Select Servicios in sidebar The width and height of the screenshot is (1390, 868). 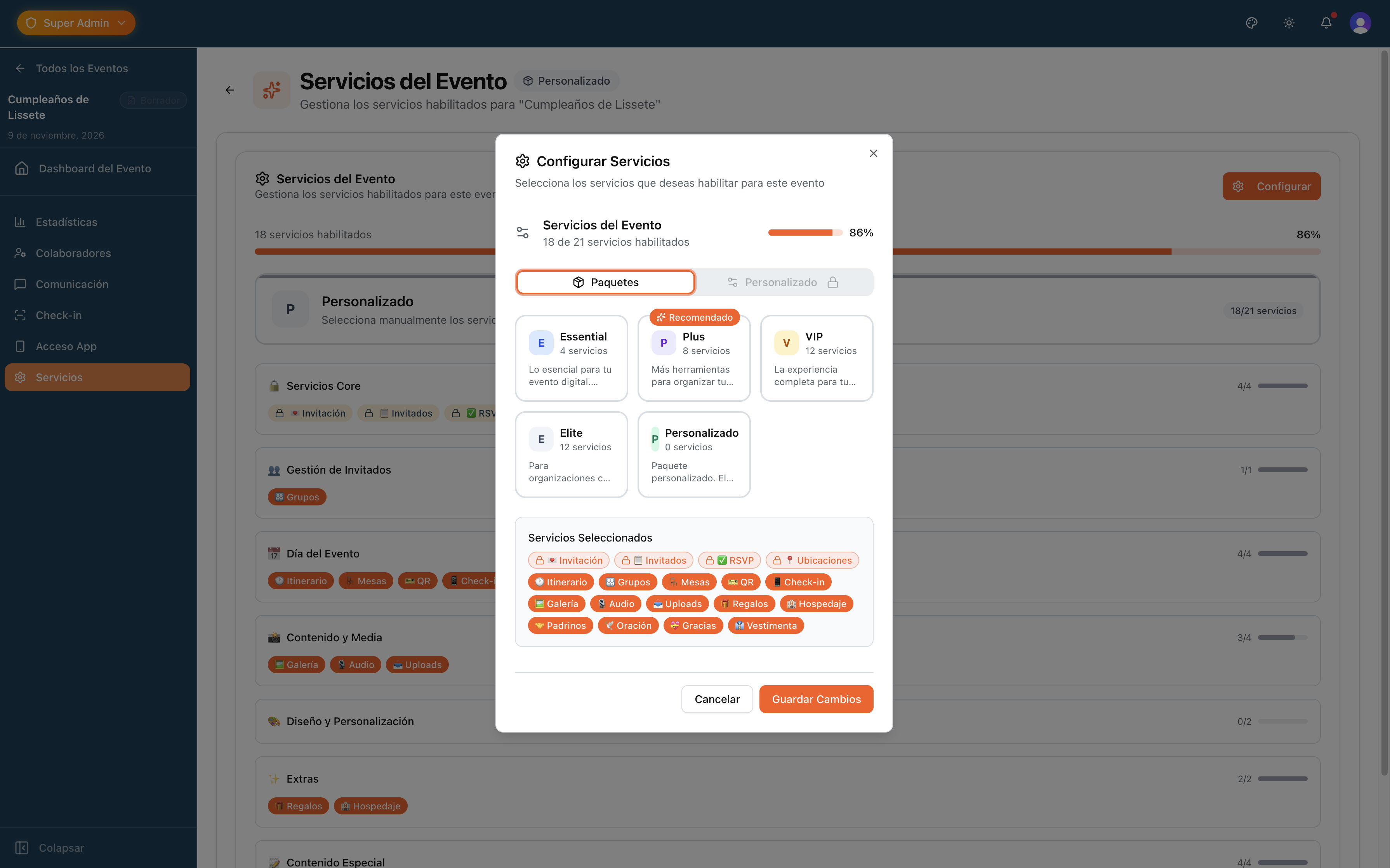click(97, 377)
